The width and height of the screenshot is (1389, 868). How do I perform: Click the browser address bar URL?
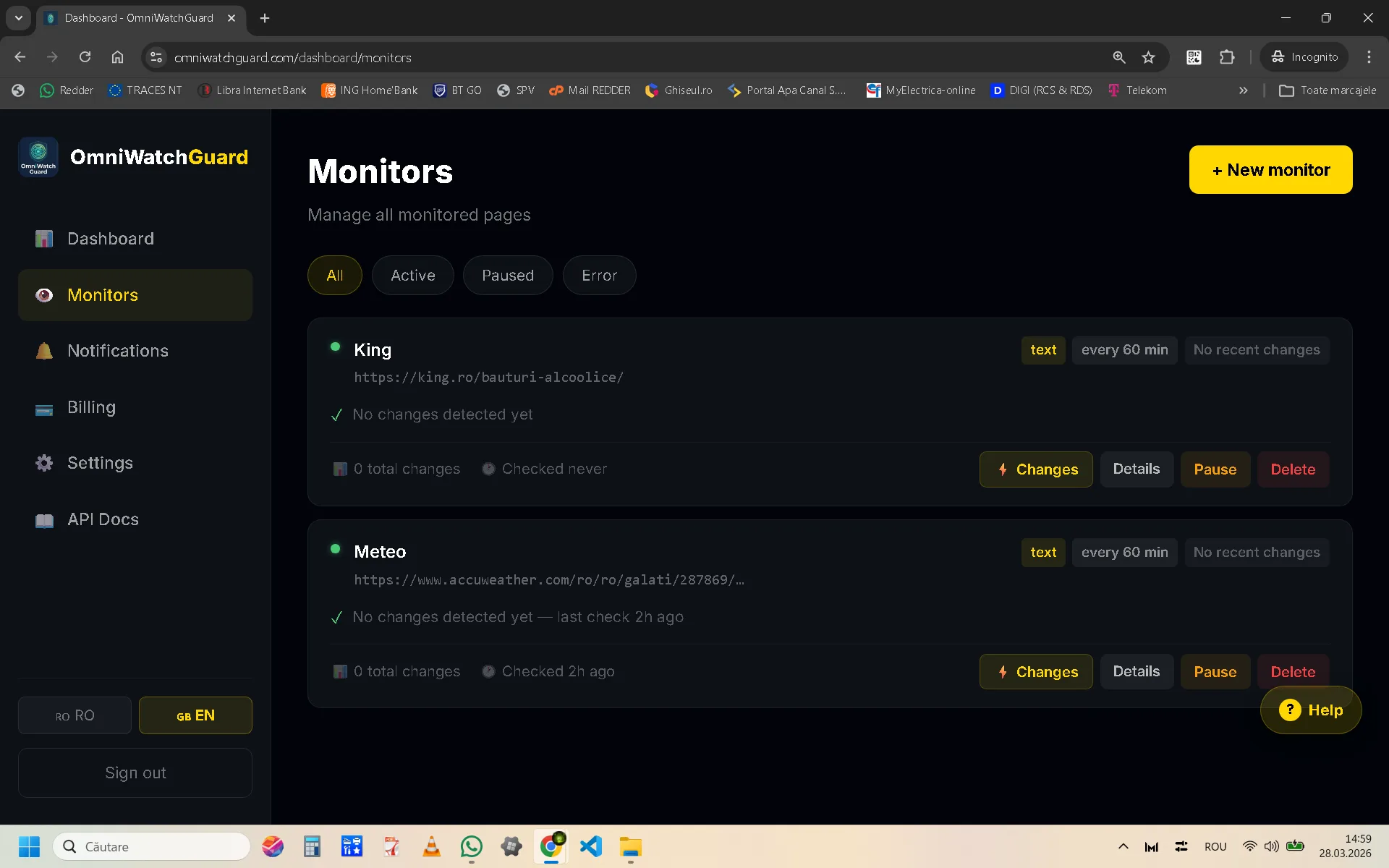pyautogui.click(x=293, y=57)
